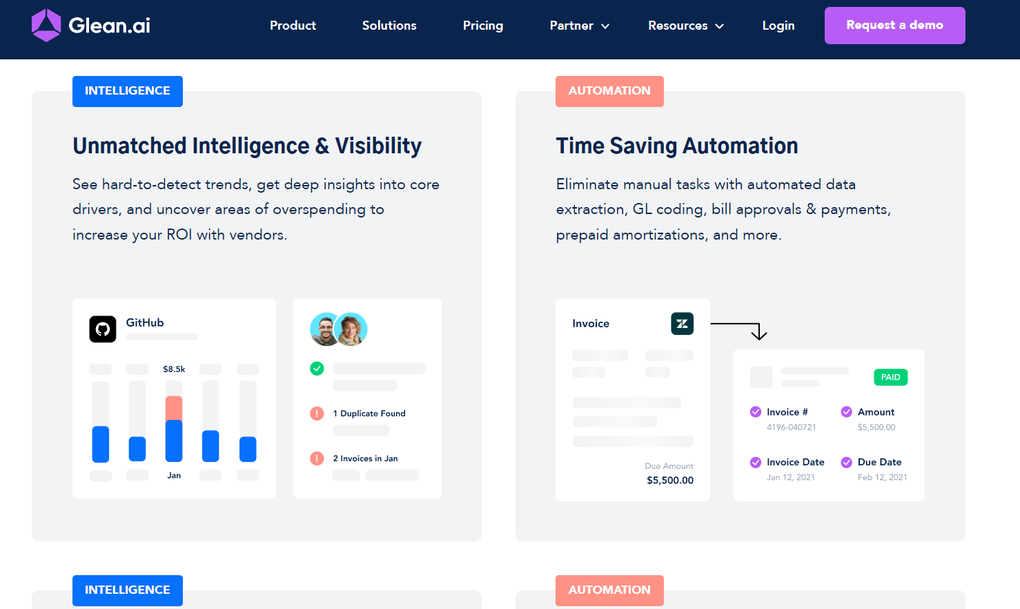
Task: Select the GitHub vendor icon
Action: tap(102, 328)
